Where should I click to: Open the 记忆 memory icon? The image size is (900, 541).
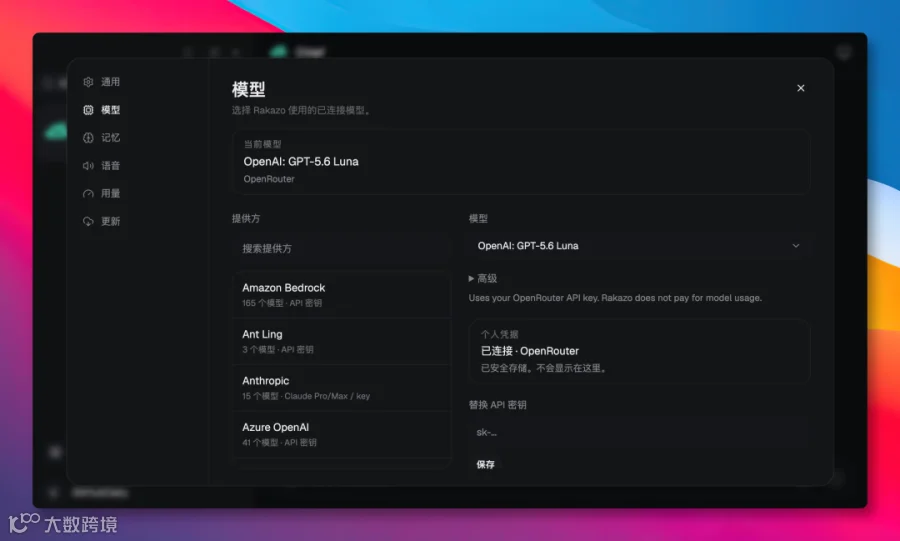click(88, 138)
